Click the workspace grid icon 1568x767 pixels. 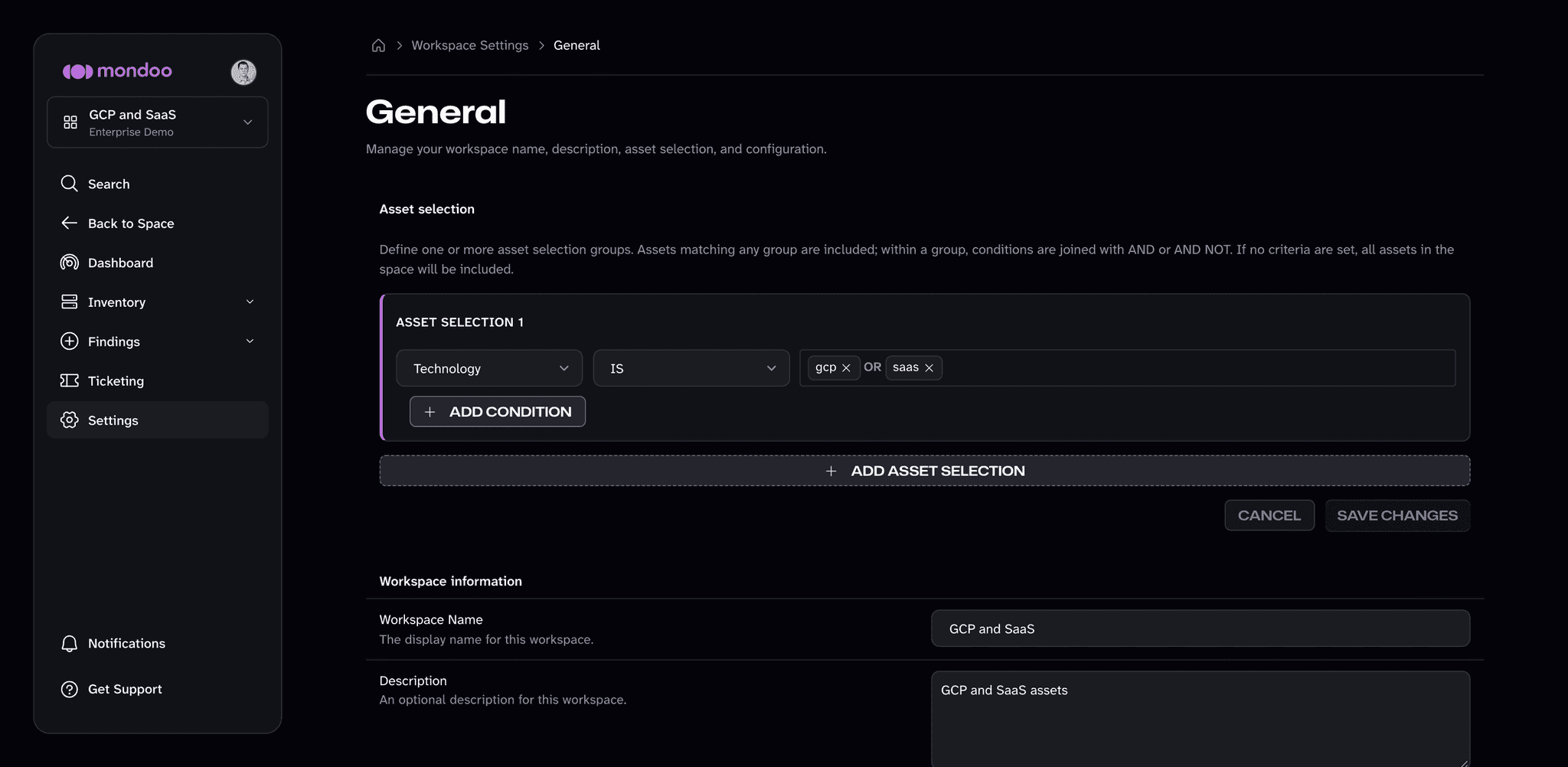point(70,122)
